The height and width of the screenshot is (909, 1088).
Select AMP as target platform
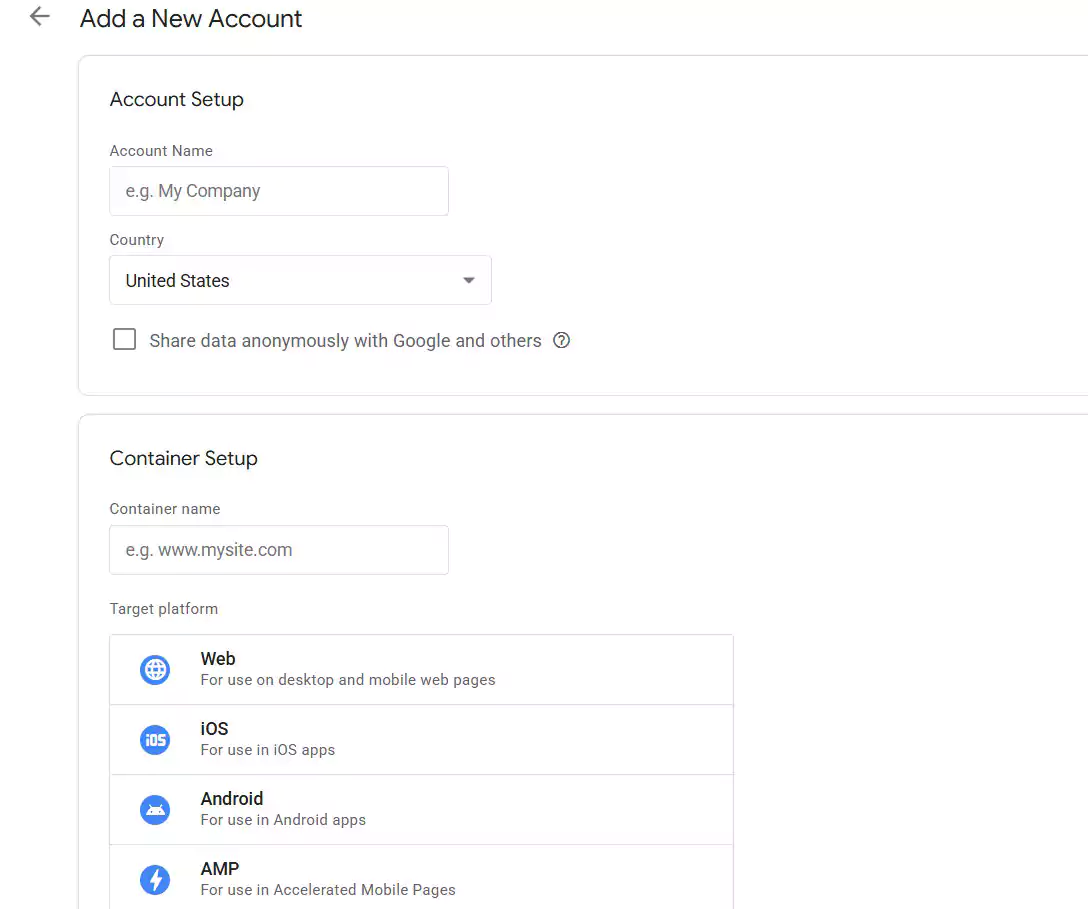click(x=421, y=877)
